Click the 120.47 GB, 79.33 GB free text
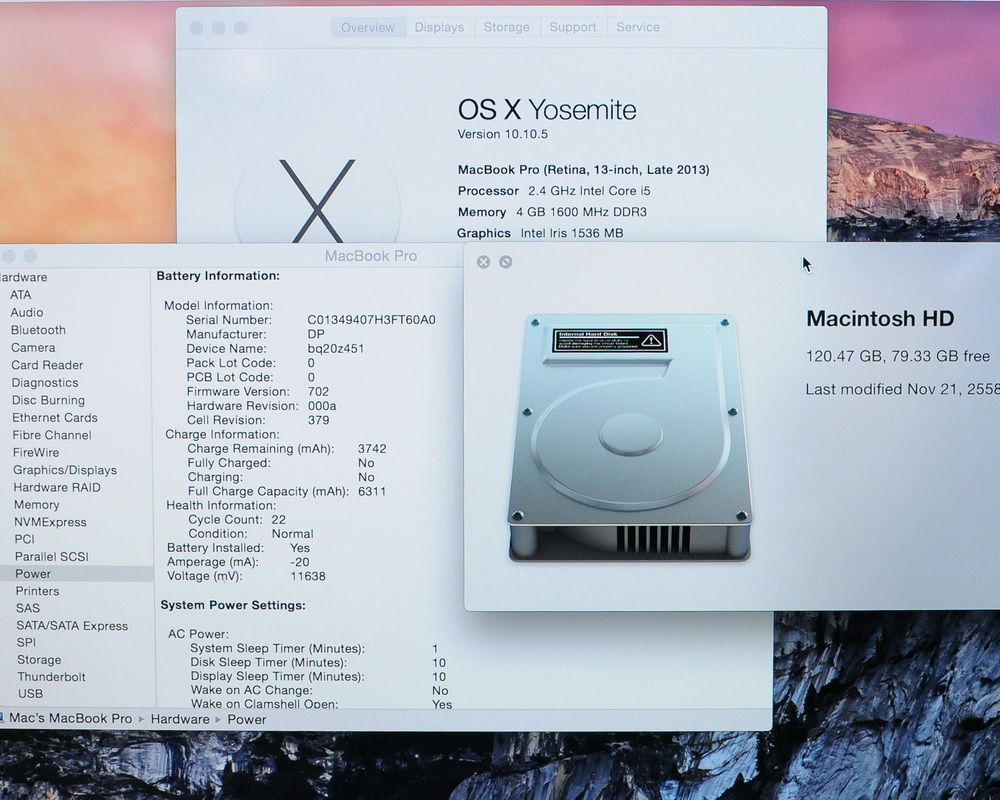Viewport: 1000px width, 800px height. click(898, 356)
